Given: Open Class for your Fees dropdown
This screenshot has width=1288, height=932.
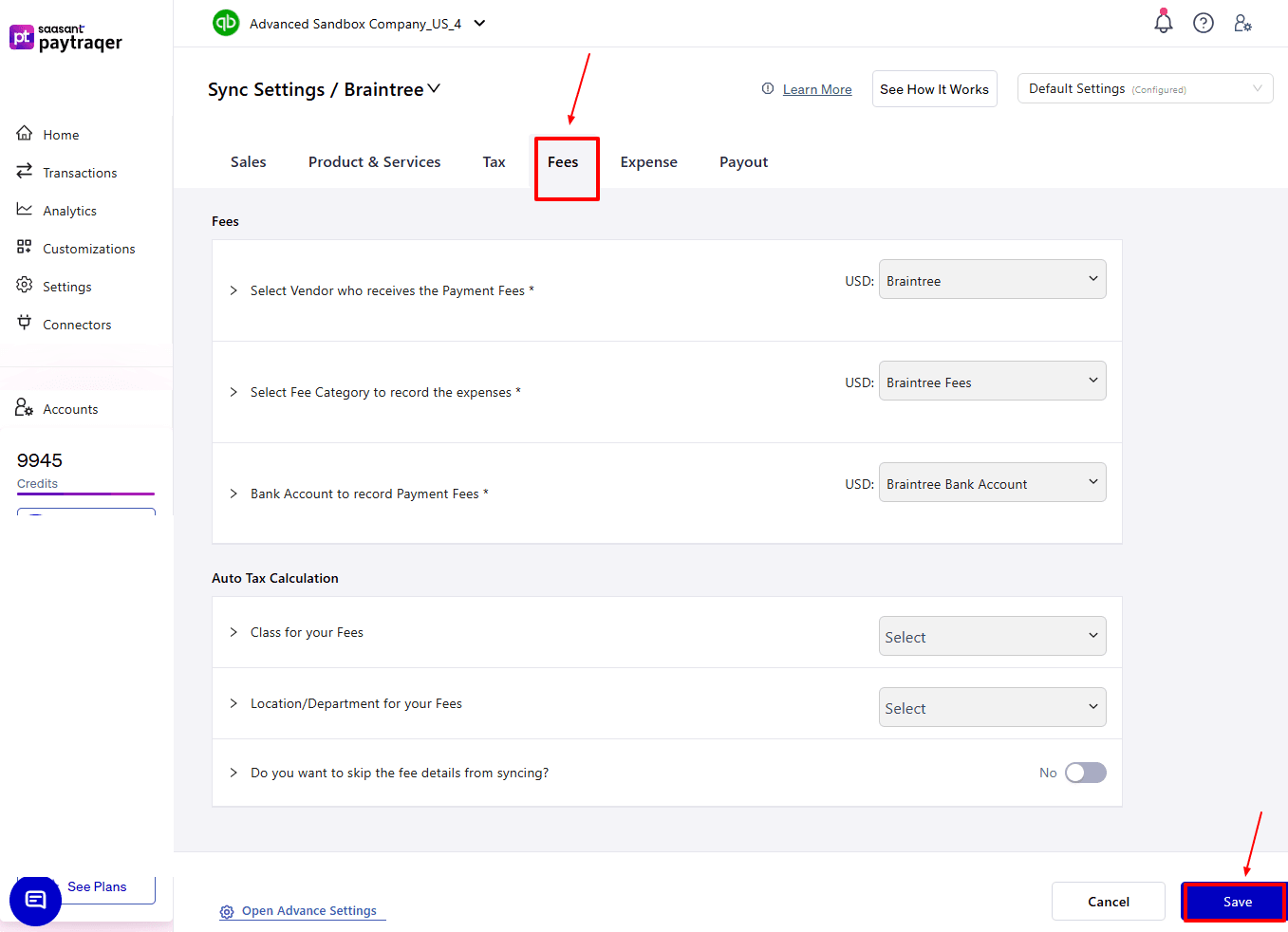Looking at the screenshot, I should [x=992, y=636].
